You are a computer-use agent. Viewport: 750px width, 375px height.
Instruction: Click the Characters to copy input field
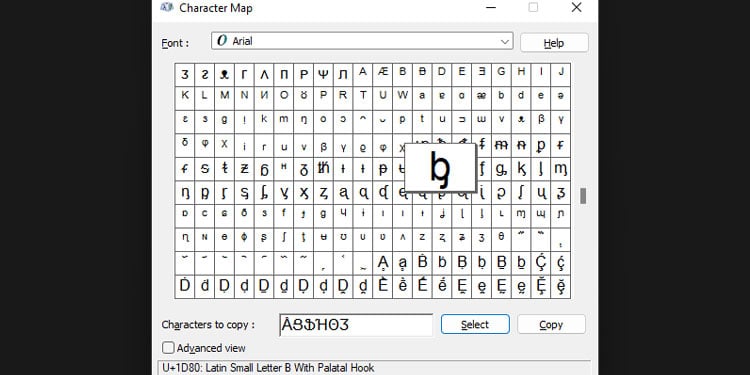coord(356,325)
